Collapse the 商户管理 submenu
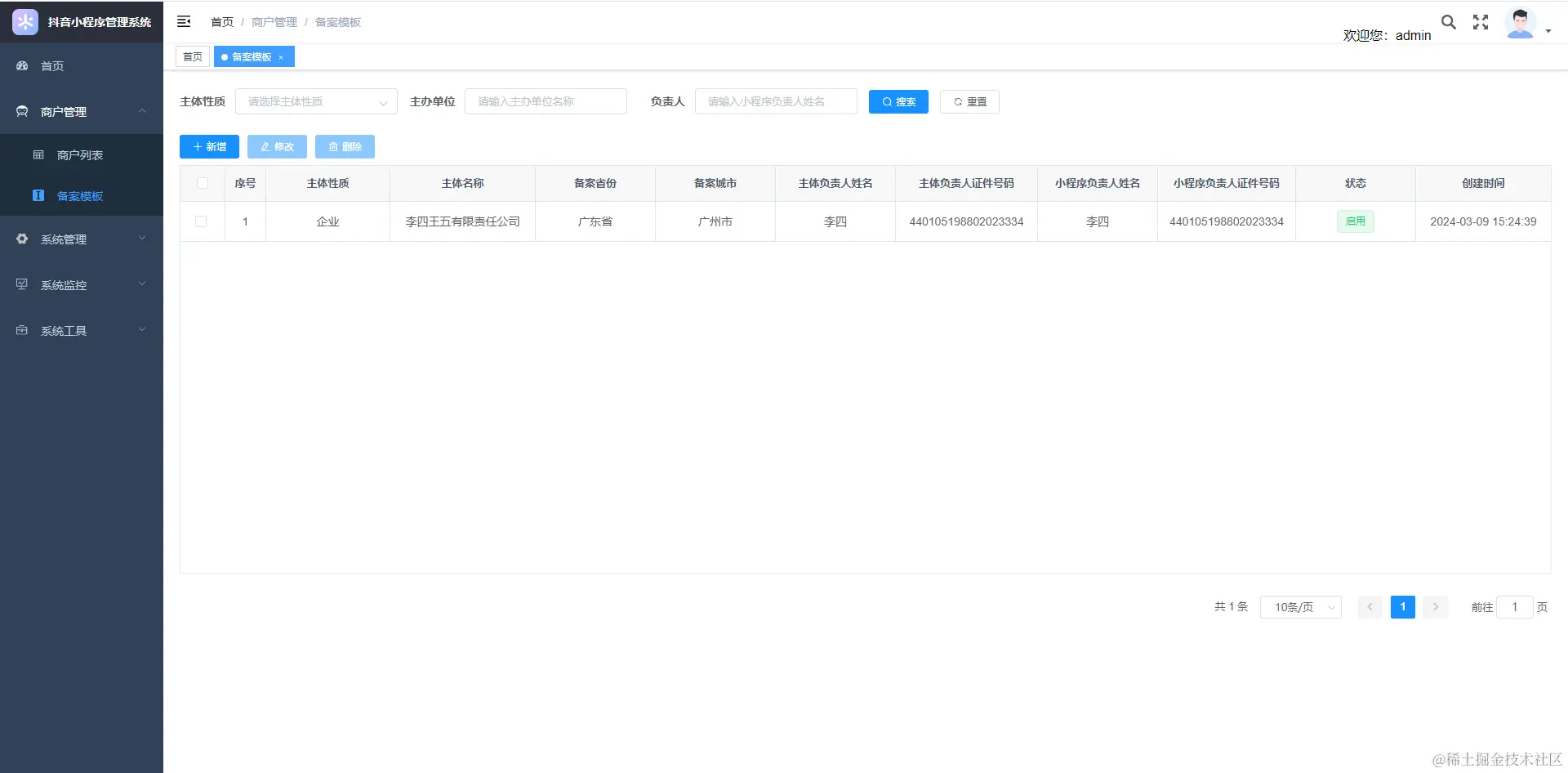 pos(142,111)
